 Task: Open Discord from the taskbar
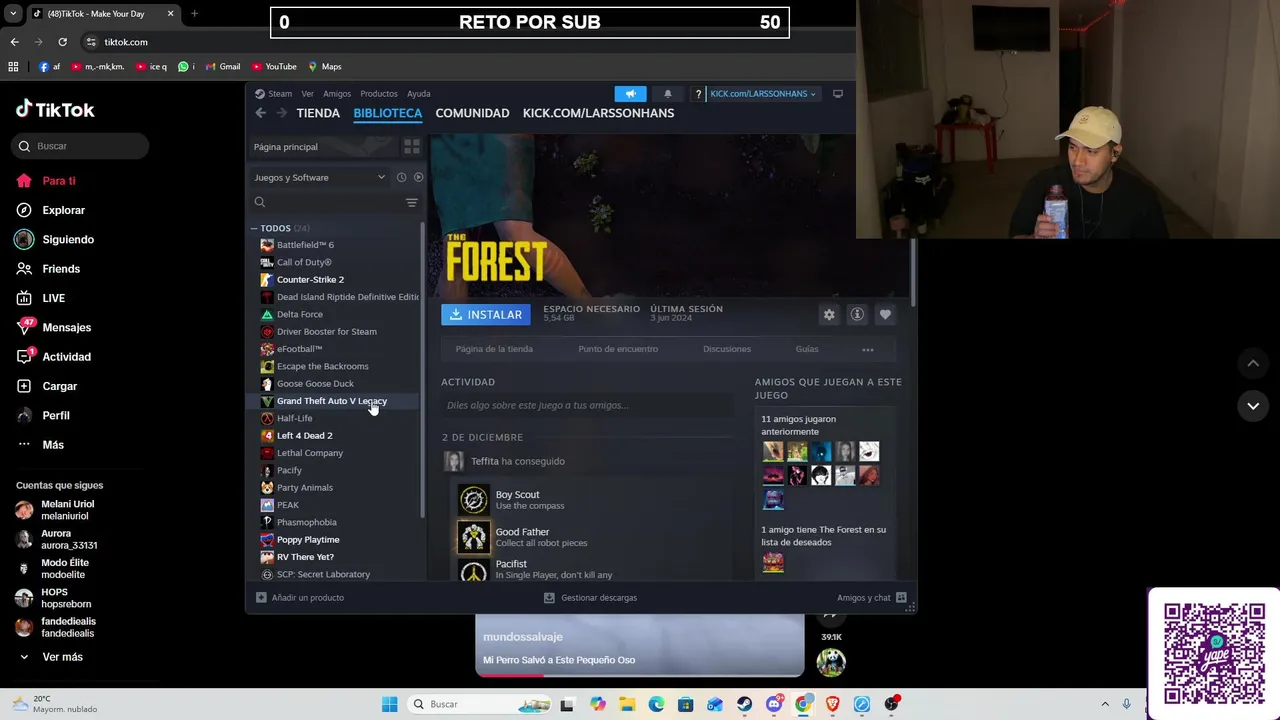tap(774, 704)
